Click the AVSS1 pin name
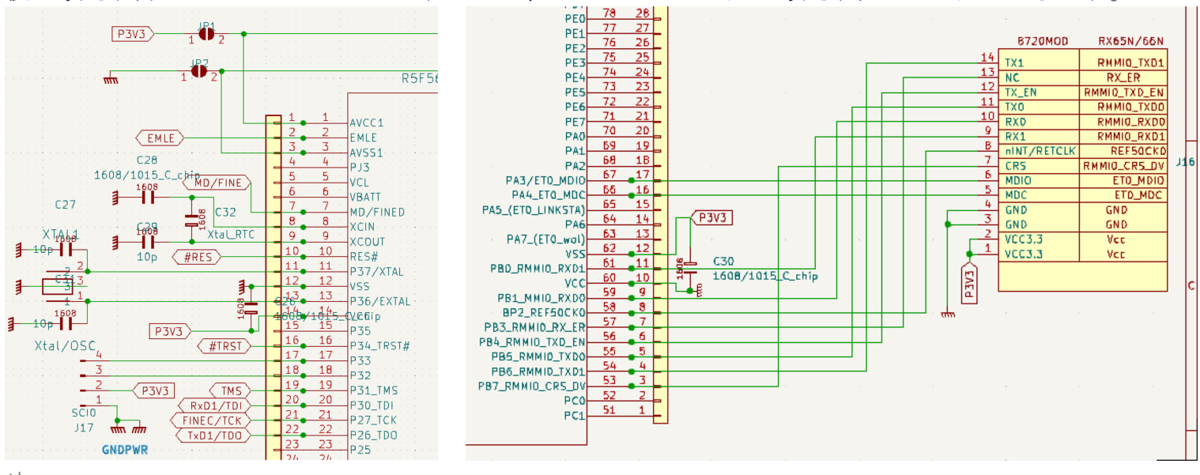 pyautogui.click(x=368, y=151)
